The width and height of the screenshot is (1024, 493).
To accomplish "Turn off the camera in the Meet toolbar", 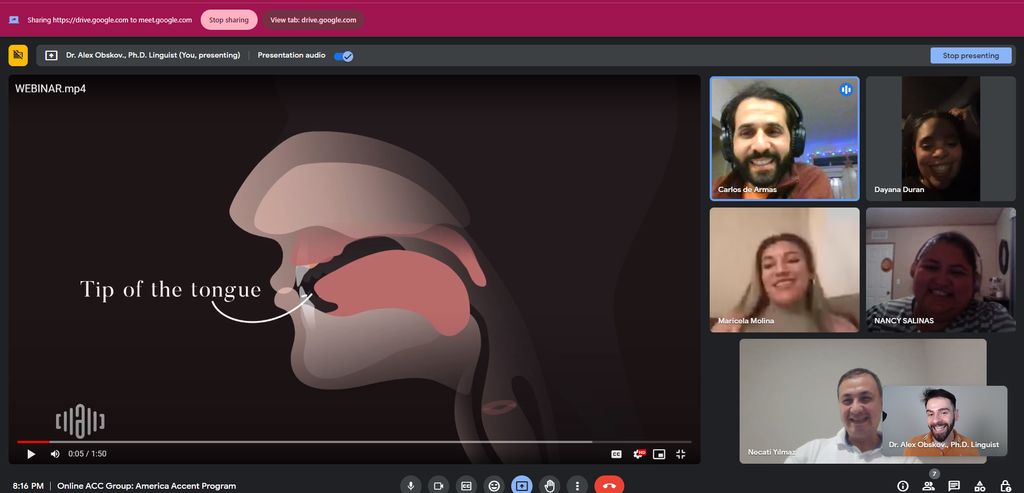I will [x=437, y=485].
